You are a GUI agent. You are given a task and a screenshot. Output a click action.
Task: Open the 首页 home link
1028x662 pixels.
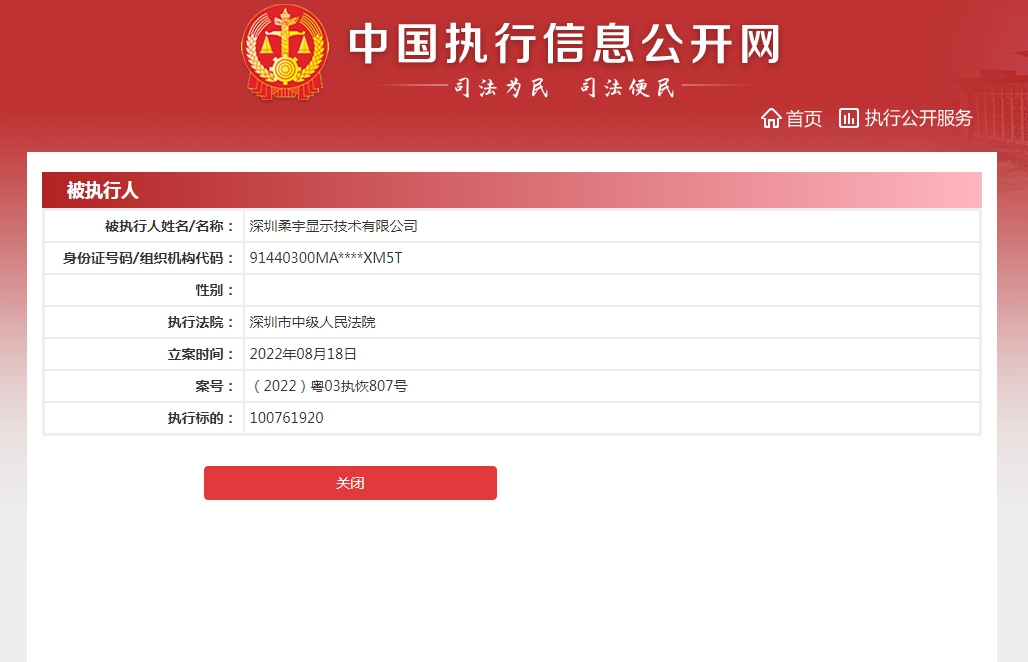[803, 119]
